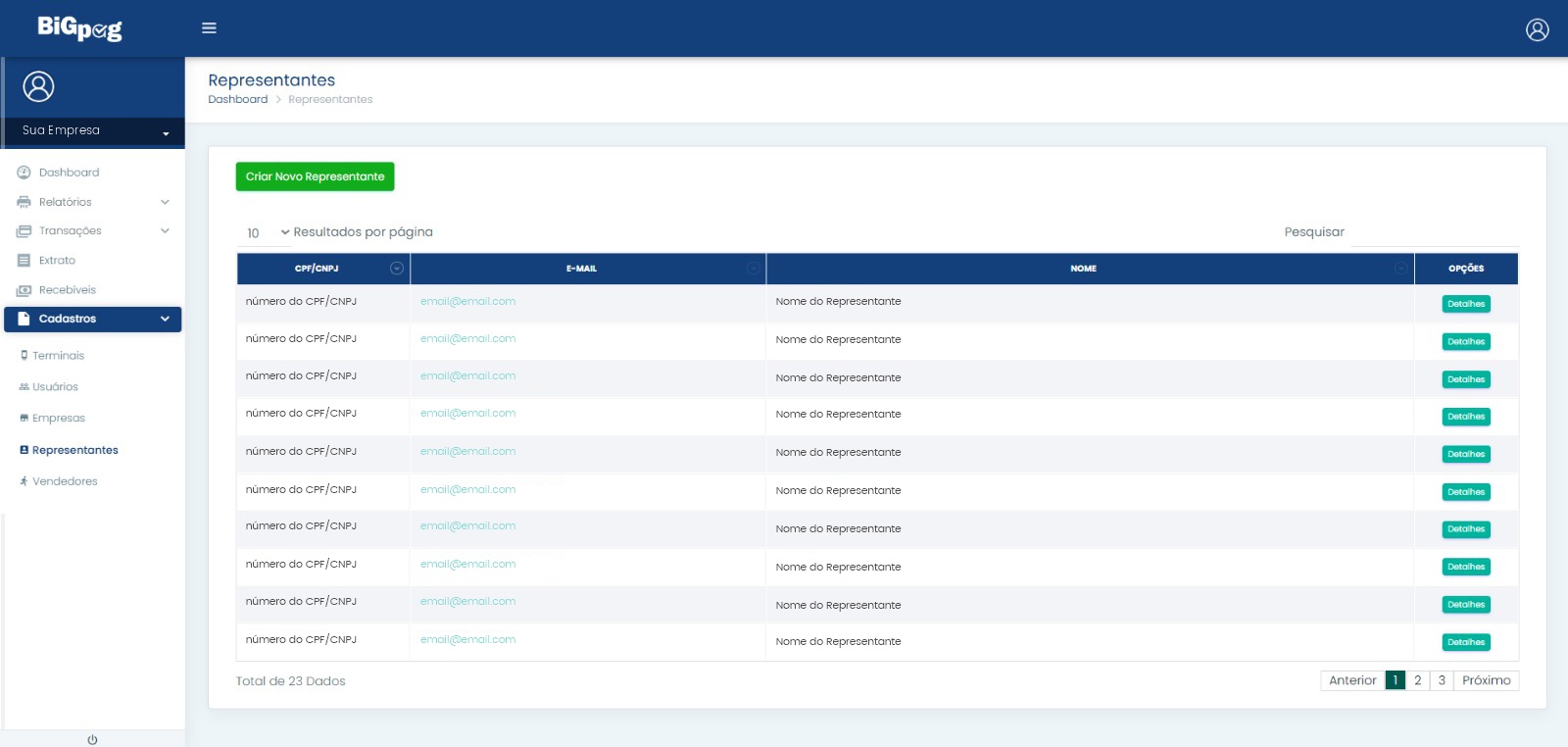The image size is (1568, 747).
Task: Go to Usuários under Cadastros
Action: point(55,387)
